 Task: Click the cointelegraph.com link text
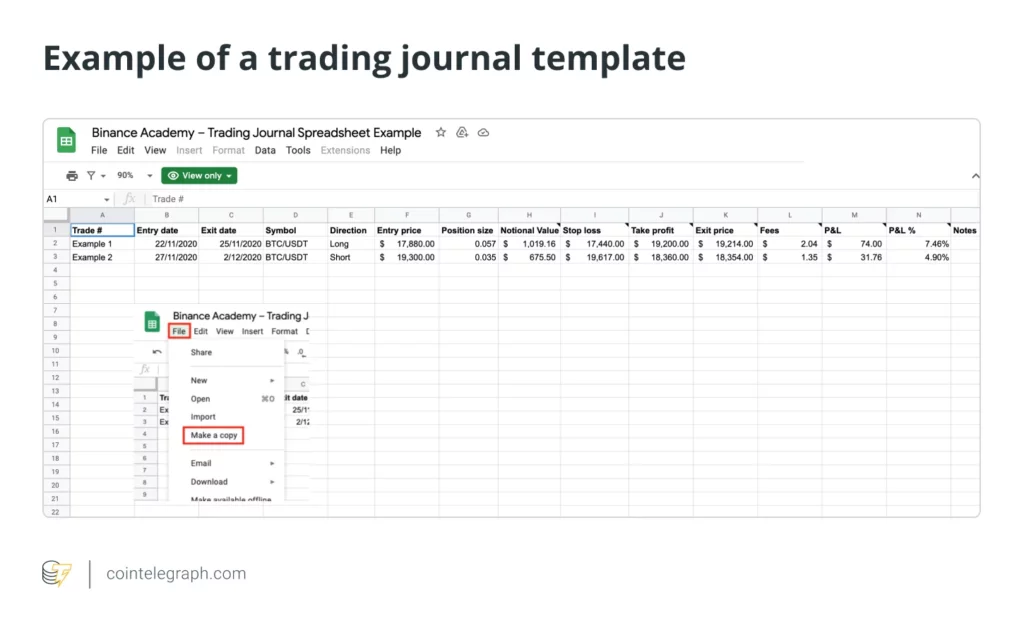[x=176, y=574]
